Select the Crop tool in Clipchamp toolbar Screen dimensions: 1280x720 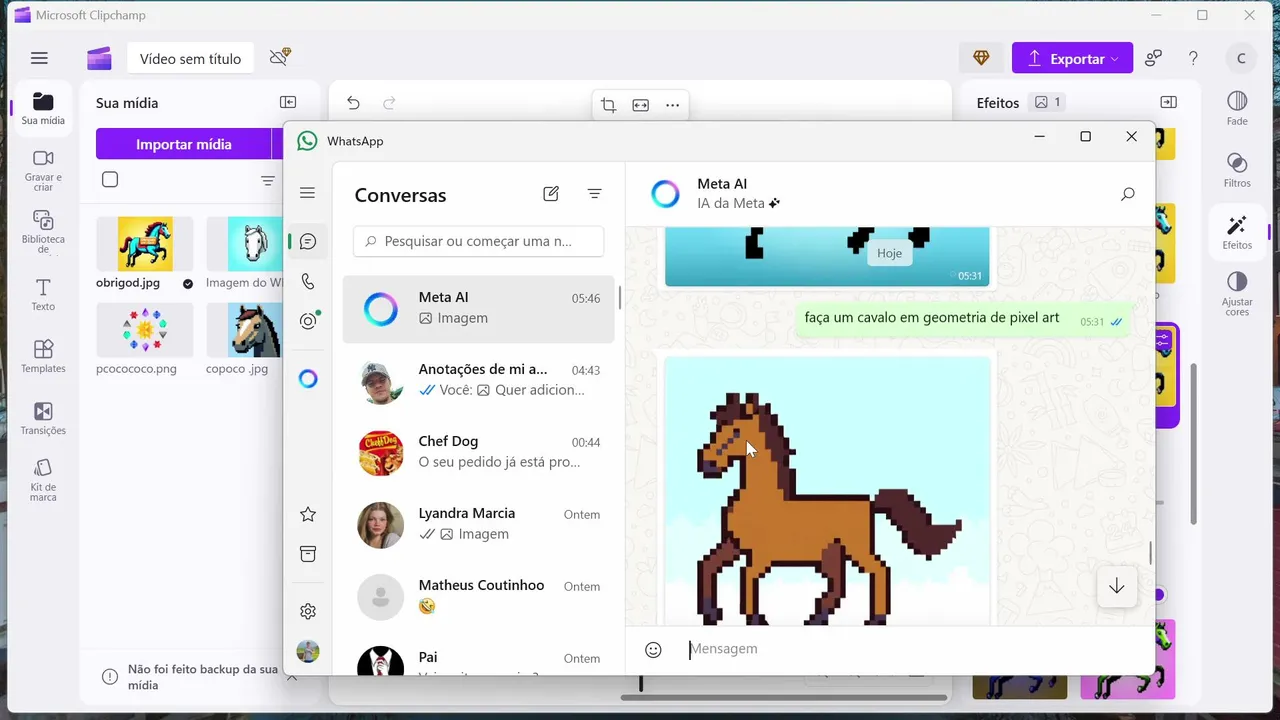(x=608, y=105)
